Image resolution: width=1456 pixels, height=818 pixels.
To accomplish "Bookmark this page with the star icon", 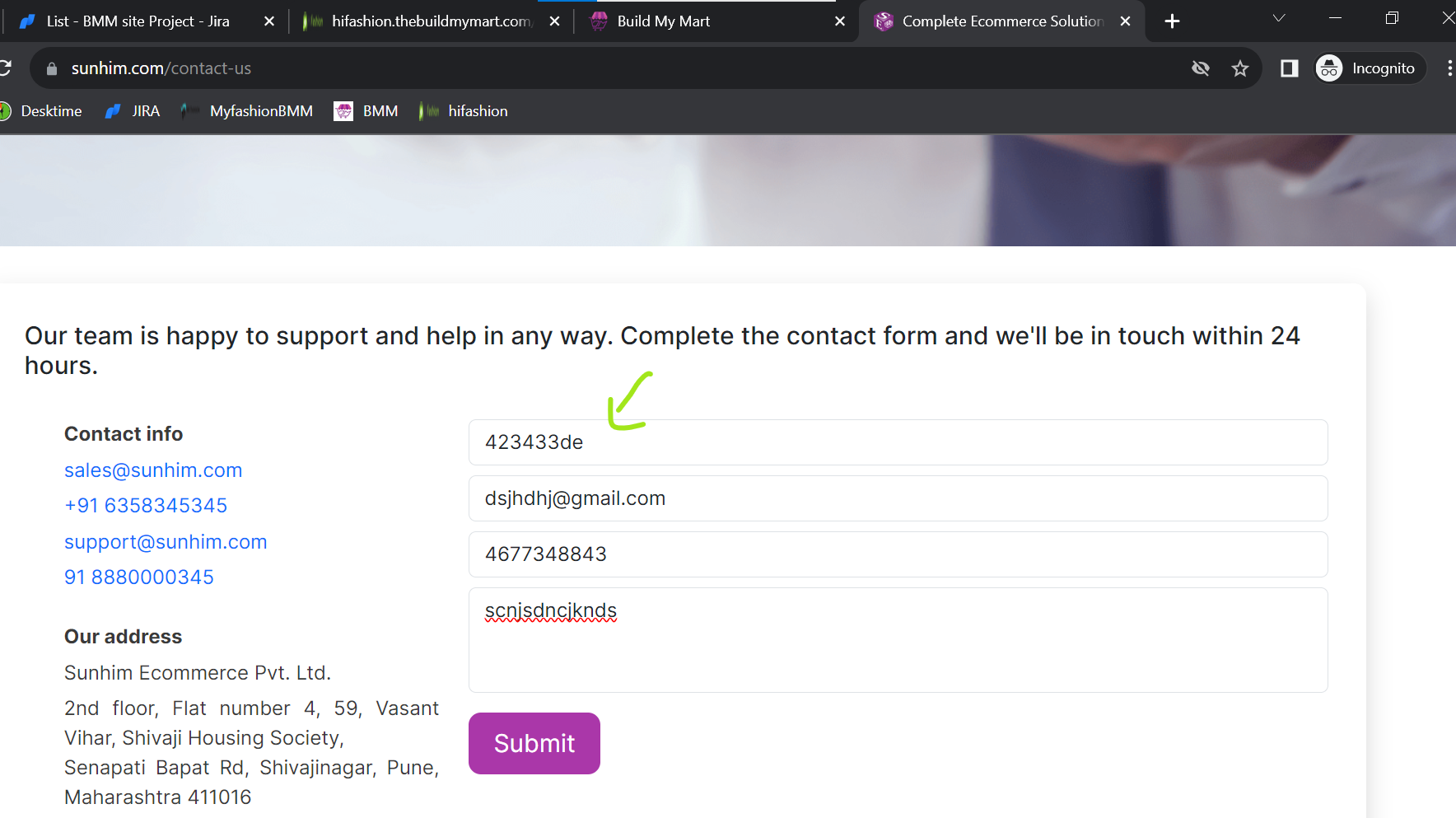I will [1240, 68].
